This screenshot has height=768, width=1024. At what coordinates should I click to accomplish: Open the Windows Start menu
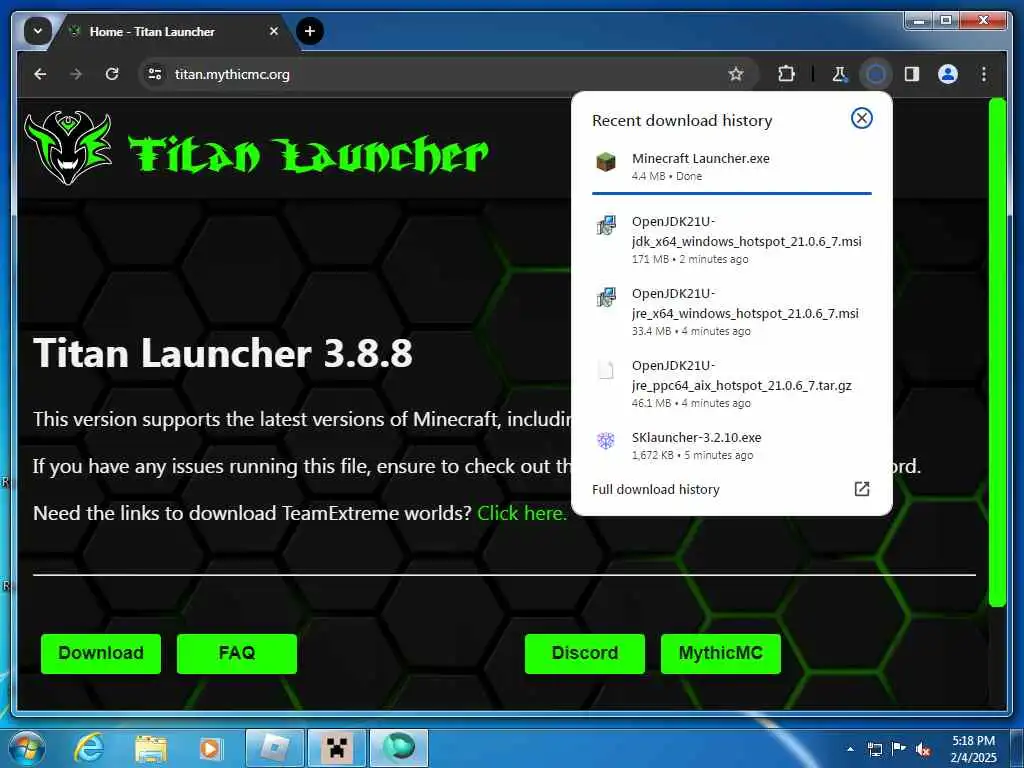(x=25, y=748)
